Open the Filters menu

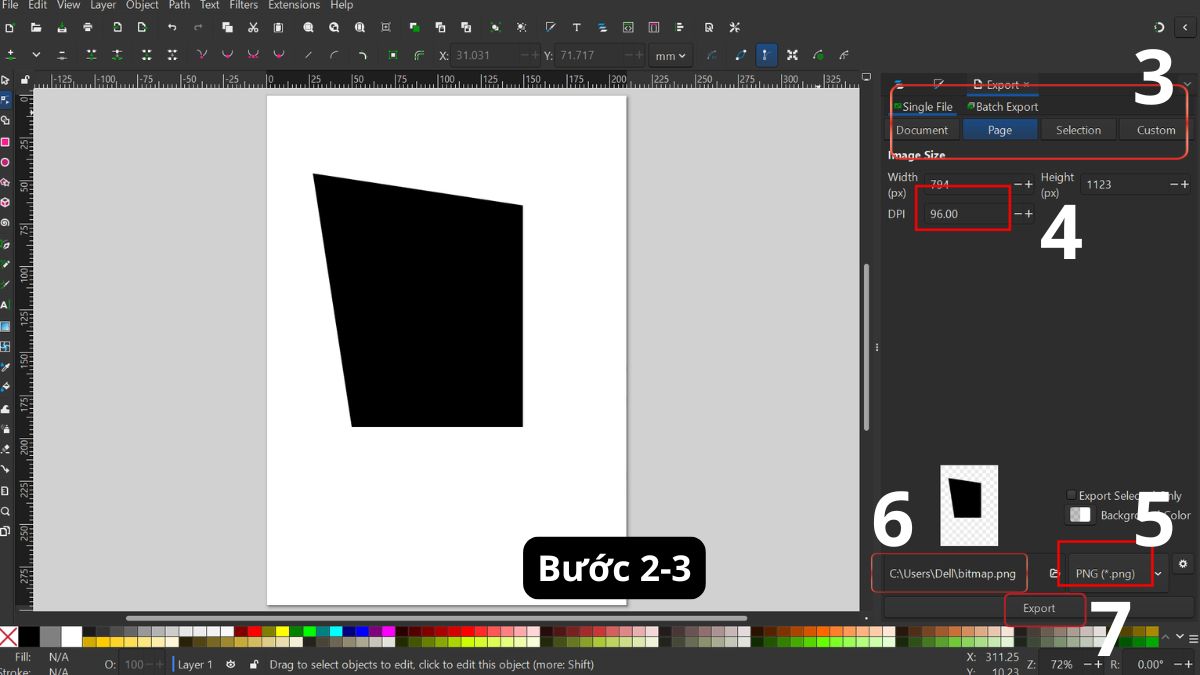pyautogui.click(x=243, y=5)
